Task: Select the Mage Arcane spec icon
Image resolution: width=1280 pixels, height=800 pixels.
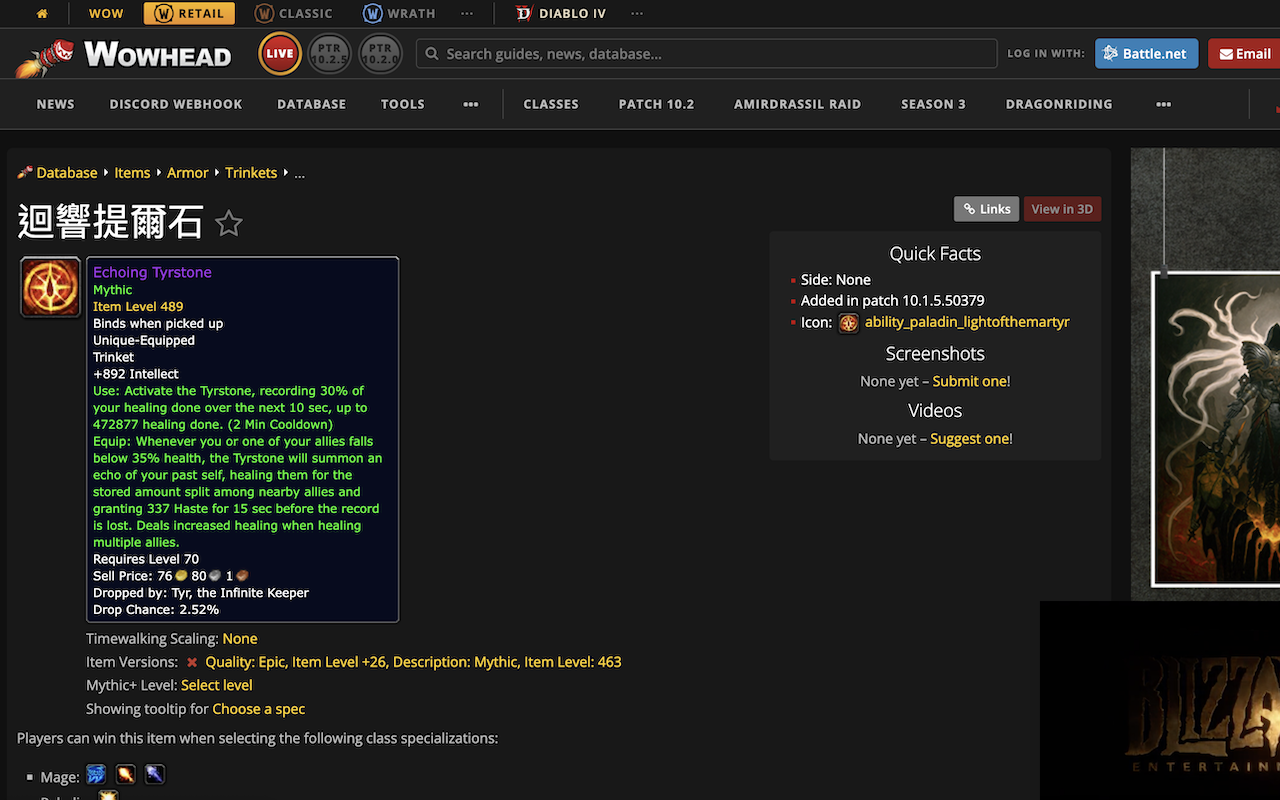Action: tap(155, 774)
